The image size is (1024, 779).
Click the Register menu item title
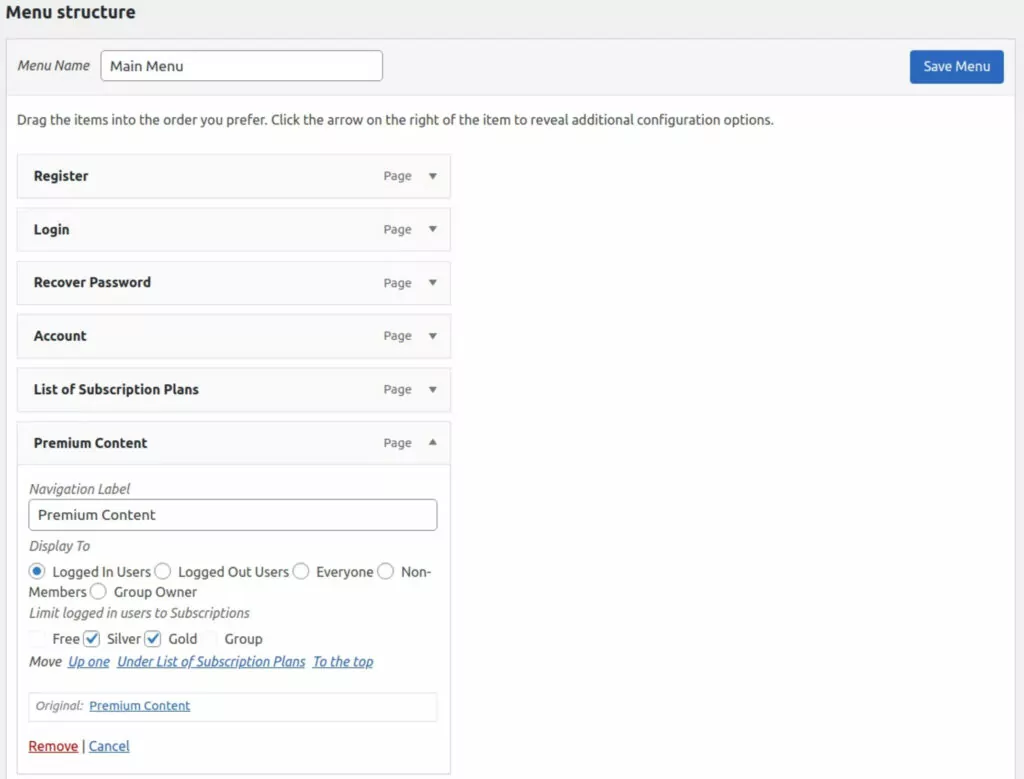click(61, 176)
